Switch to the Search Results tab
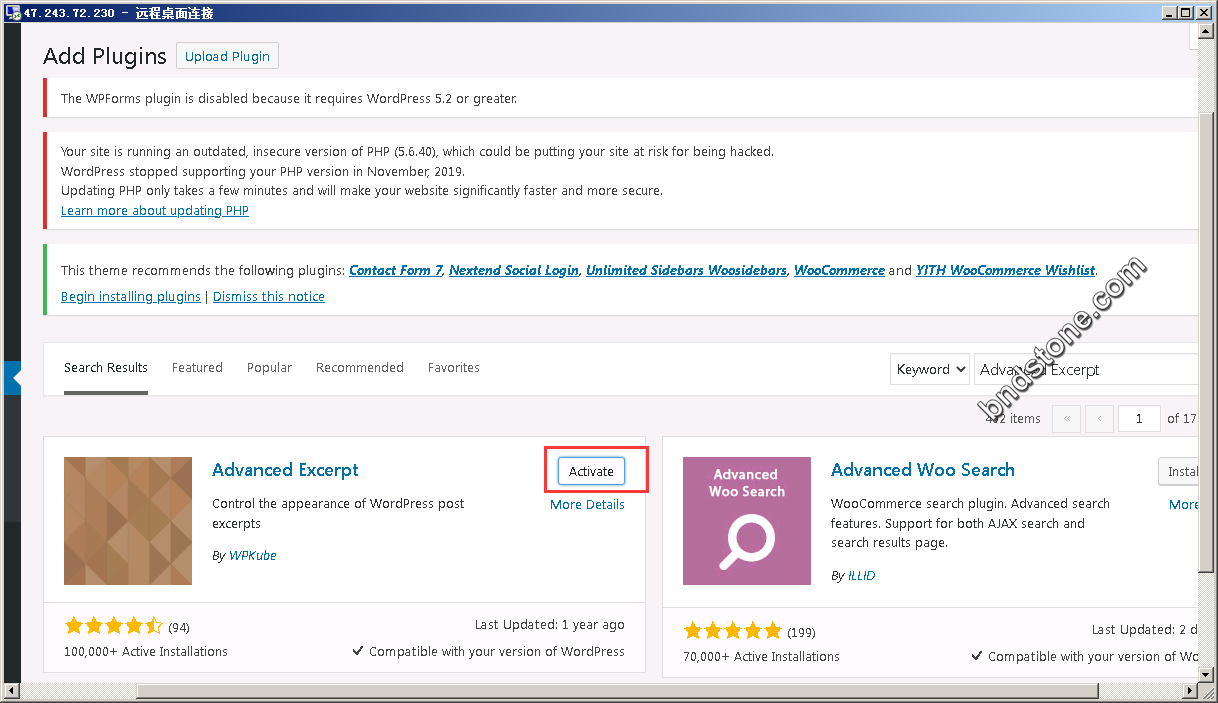This screenshot has height=703, width=1218. coord(106,368)
